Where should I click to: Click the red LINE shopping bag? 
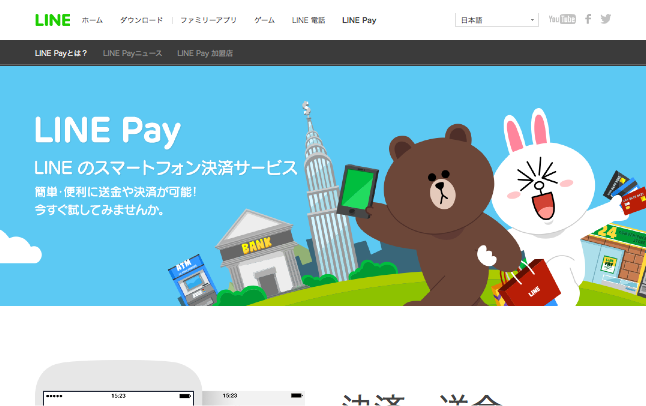pyautogui.click(x=529, y=283)
